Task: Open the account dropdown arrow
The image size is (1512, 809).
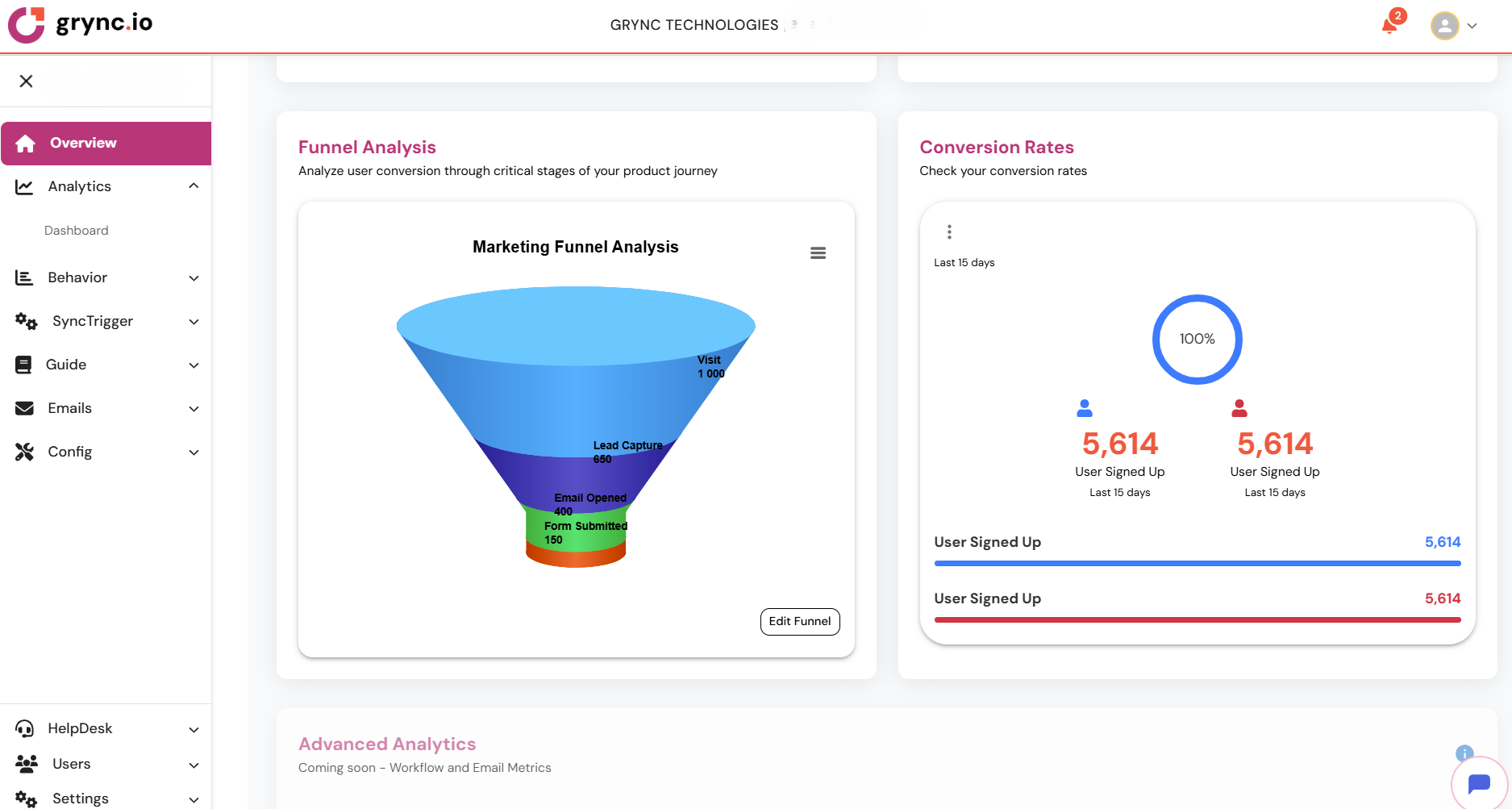Action: (1472, 26)
